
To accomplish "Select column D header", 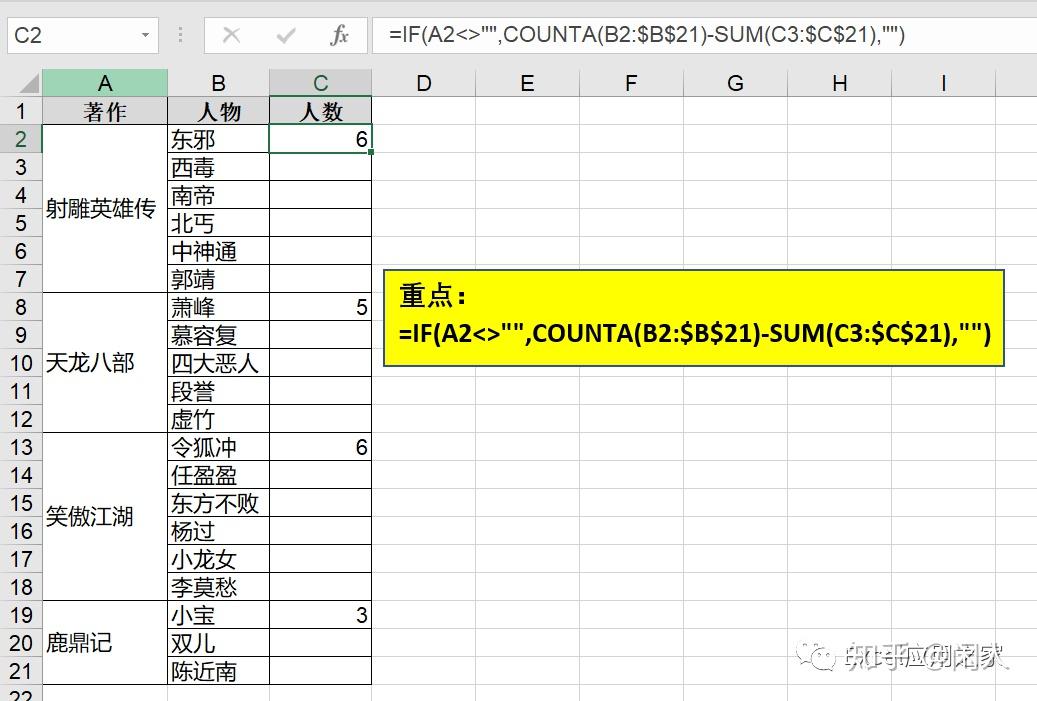I will pos(424,83).
